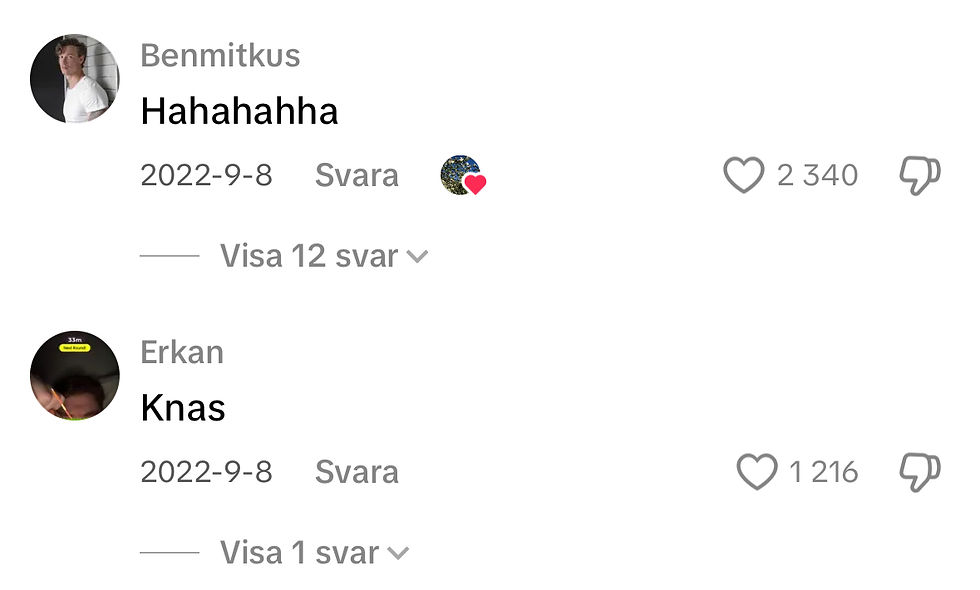Viewport: 980px width, 590px height.
Task: Click the creator-liked heart badge on Benmitkus's comment
Action: coord(460,176)
